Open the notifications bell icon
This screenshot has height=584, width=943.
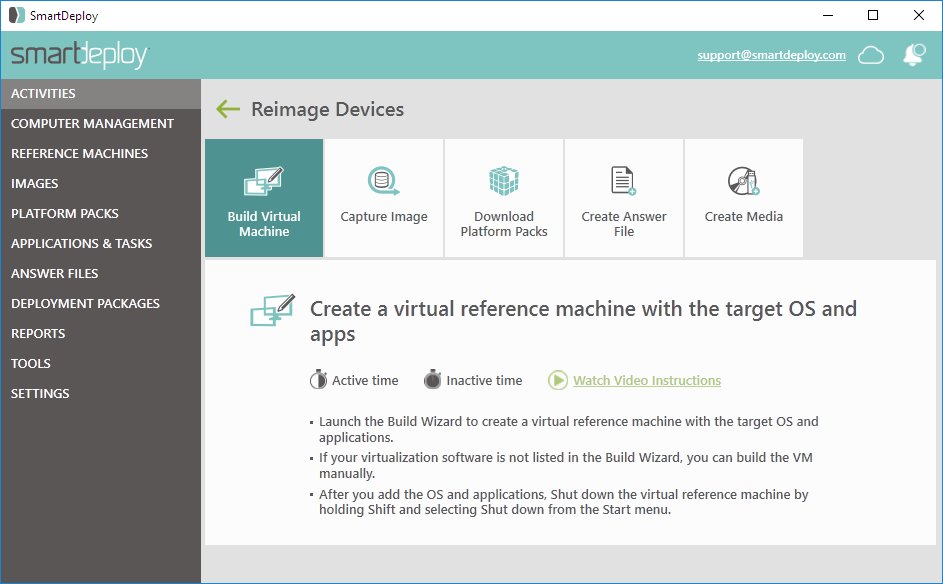point(914,55)
